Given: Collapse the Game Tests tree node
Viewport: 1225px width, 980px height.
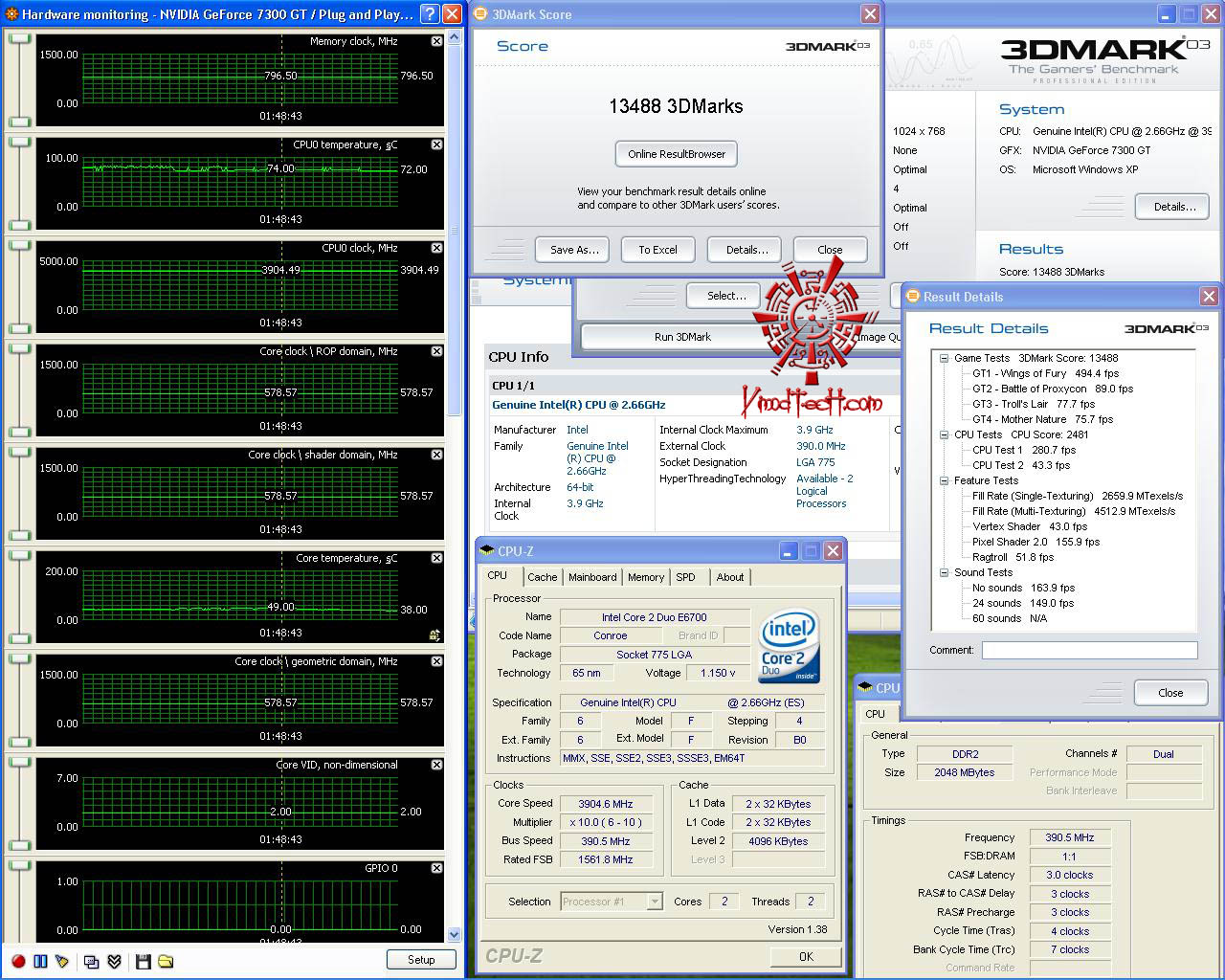Looking at the screenshot, I should [944, 358].
